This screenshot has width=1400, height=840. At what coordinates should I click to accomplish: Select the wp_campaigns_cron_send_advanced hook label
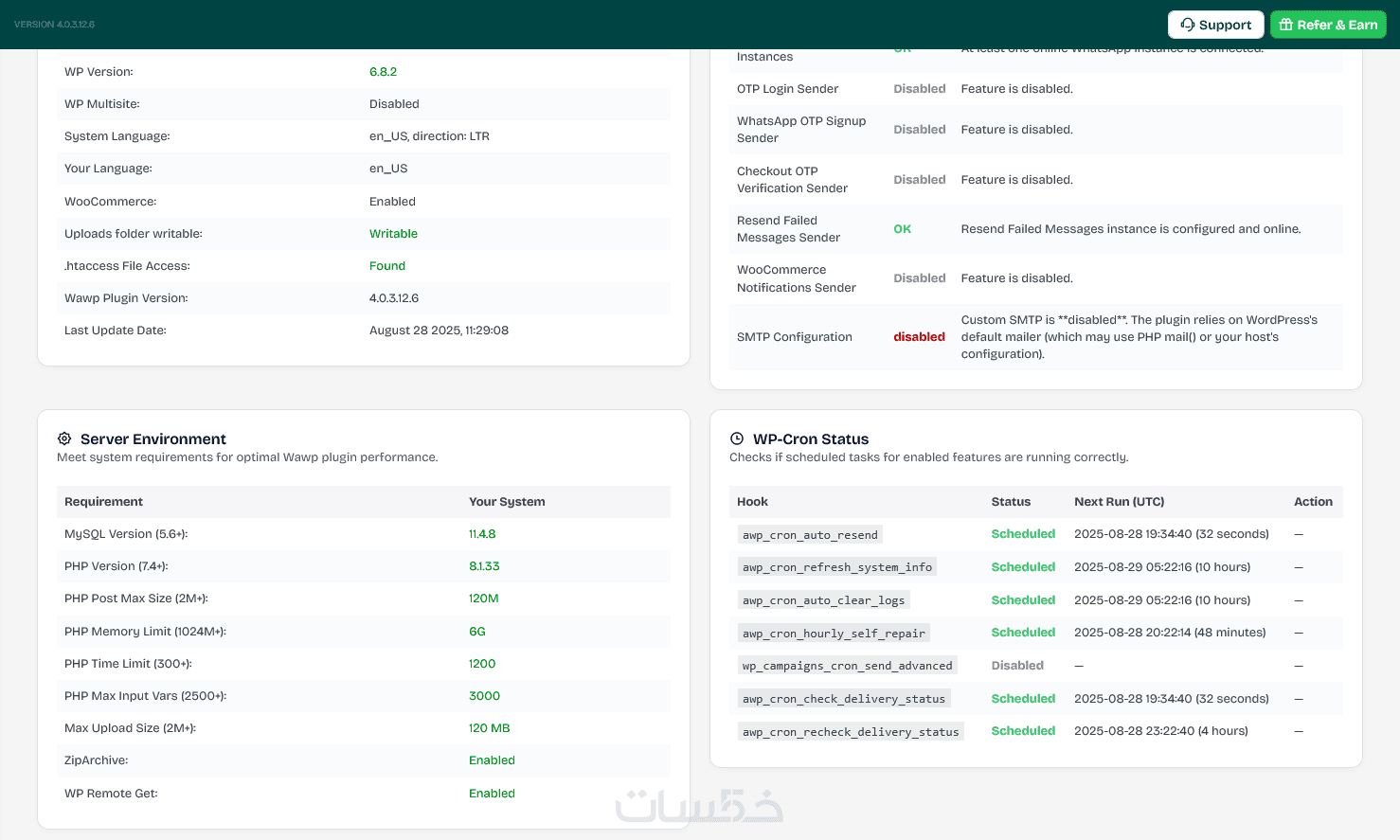[847, 666]
